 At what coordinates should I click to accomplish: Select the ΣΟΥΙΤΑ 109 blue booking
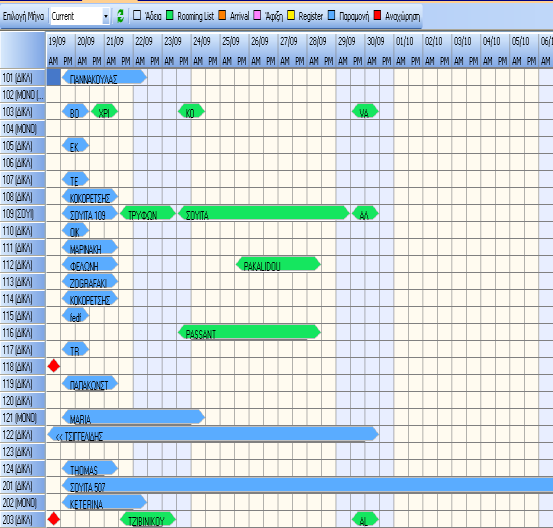pyautogui.click(x=90, y=213)
